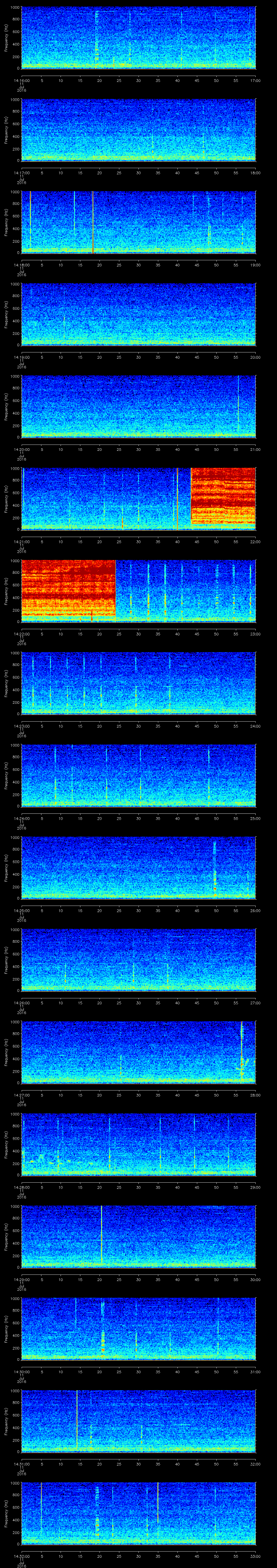
Task: Select the red noise block in the 14:21:00 spectrogram
Action: point(223,496)
